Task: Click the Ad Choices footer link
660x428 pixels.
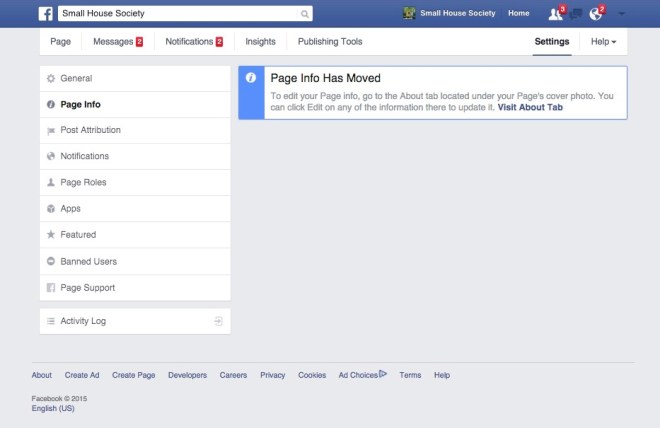Action: 358,375
